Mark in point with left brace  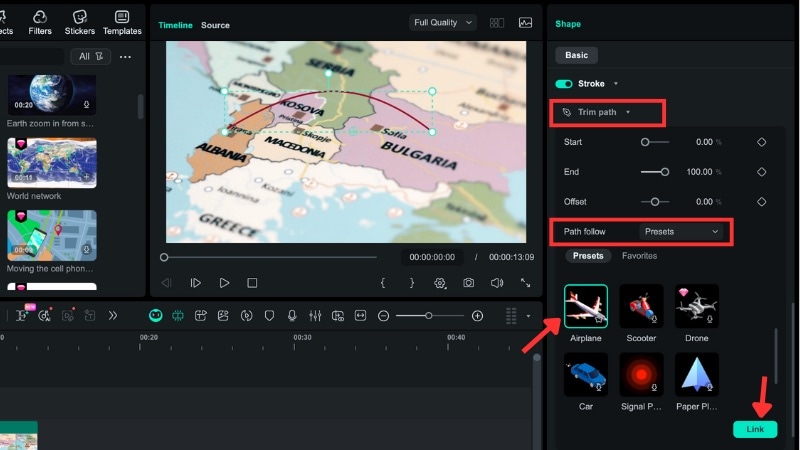tap(383, 283)
